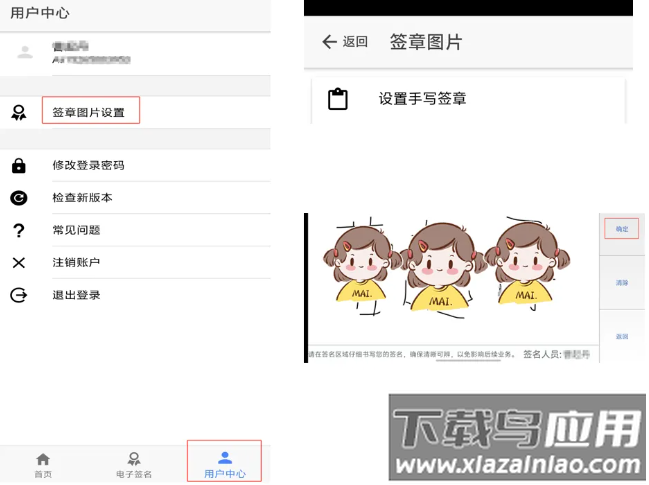The height and width of the screenshot is (485, 649).
Task: Click the question mark FAQ icon
Action: (x=18, y=231)
